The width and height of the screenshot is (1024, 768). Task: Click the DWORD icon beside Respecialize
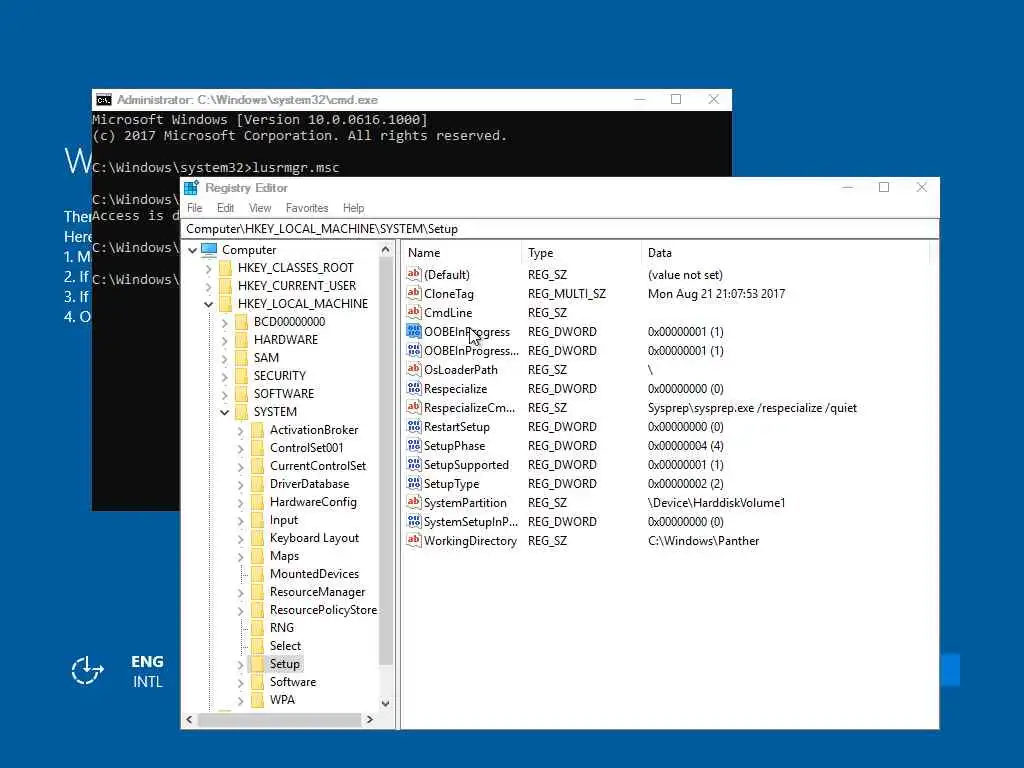click(413, 389)
